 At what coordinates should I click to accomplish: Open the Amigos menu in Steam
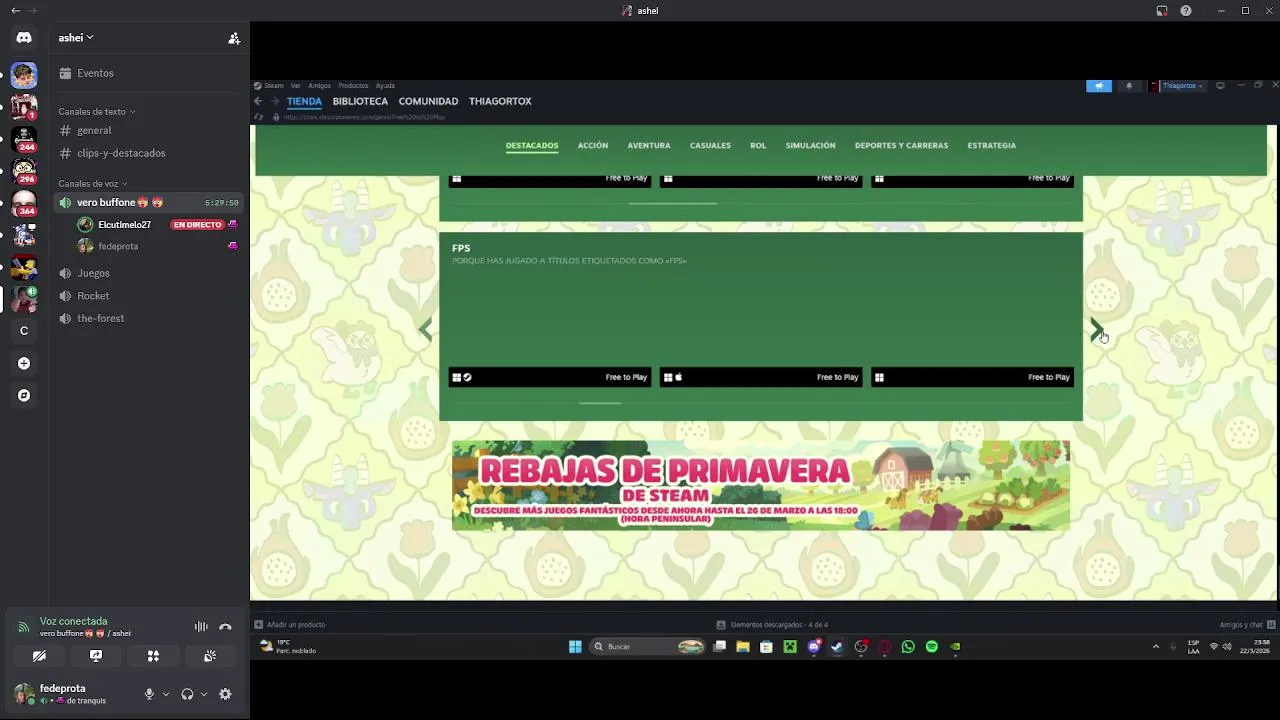[319, 86]
